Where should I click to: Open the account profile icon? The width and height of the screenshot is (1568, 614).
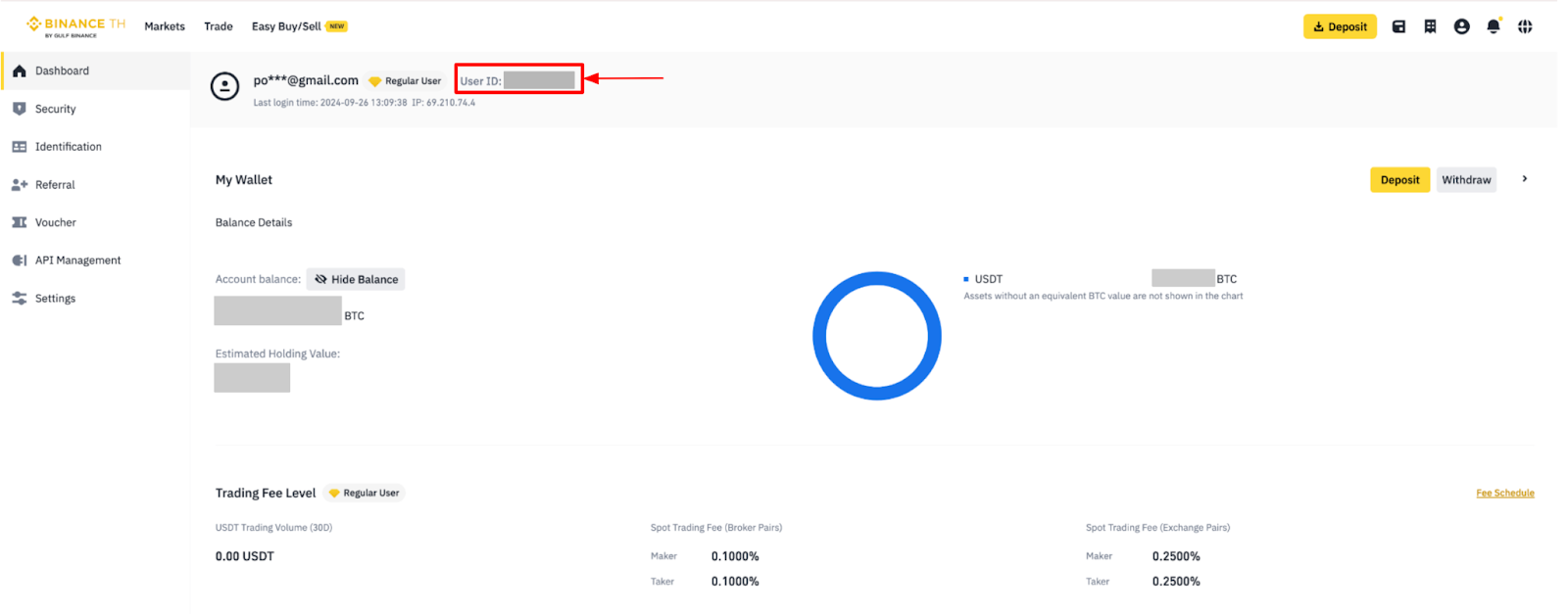point(1461,26)
